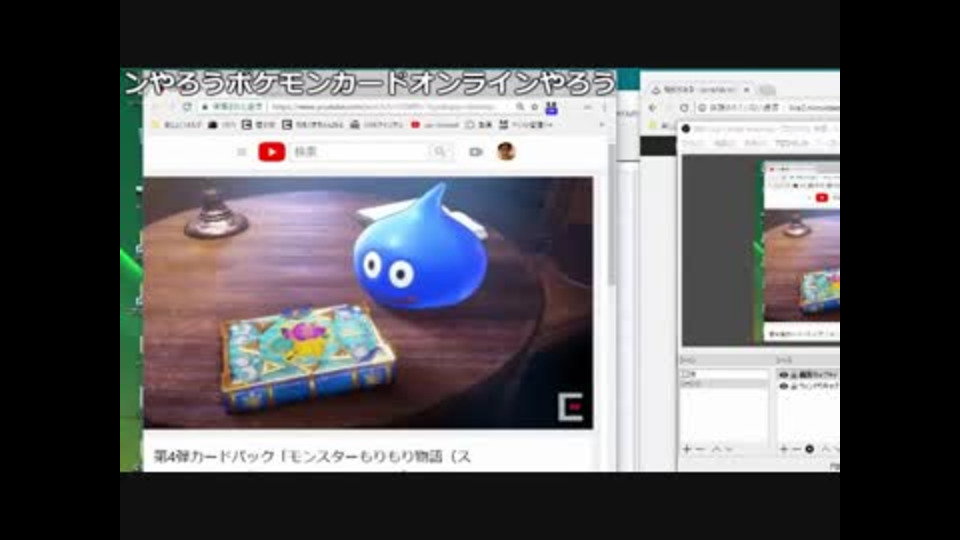
Task: Remove the source with the sources minus button
Action: coord(796,449)
